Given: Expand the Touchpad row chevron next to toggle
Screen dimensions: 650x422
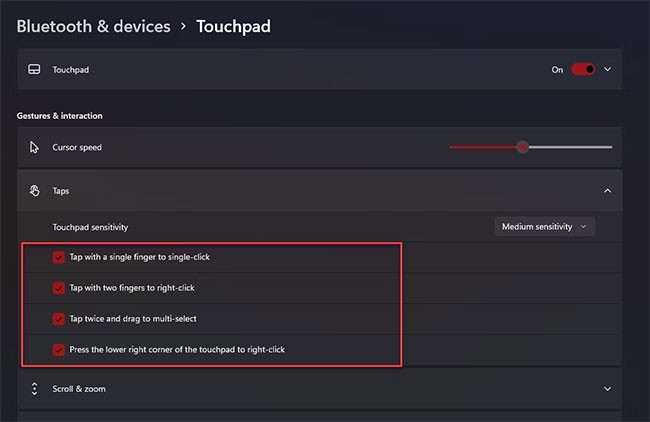Looking at the screenshot, I should [x=607, y=70].
